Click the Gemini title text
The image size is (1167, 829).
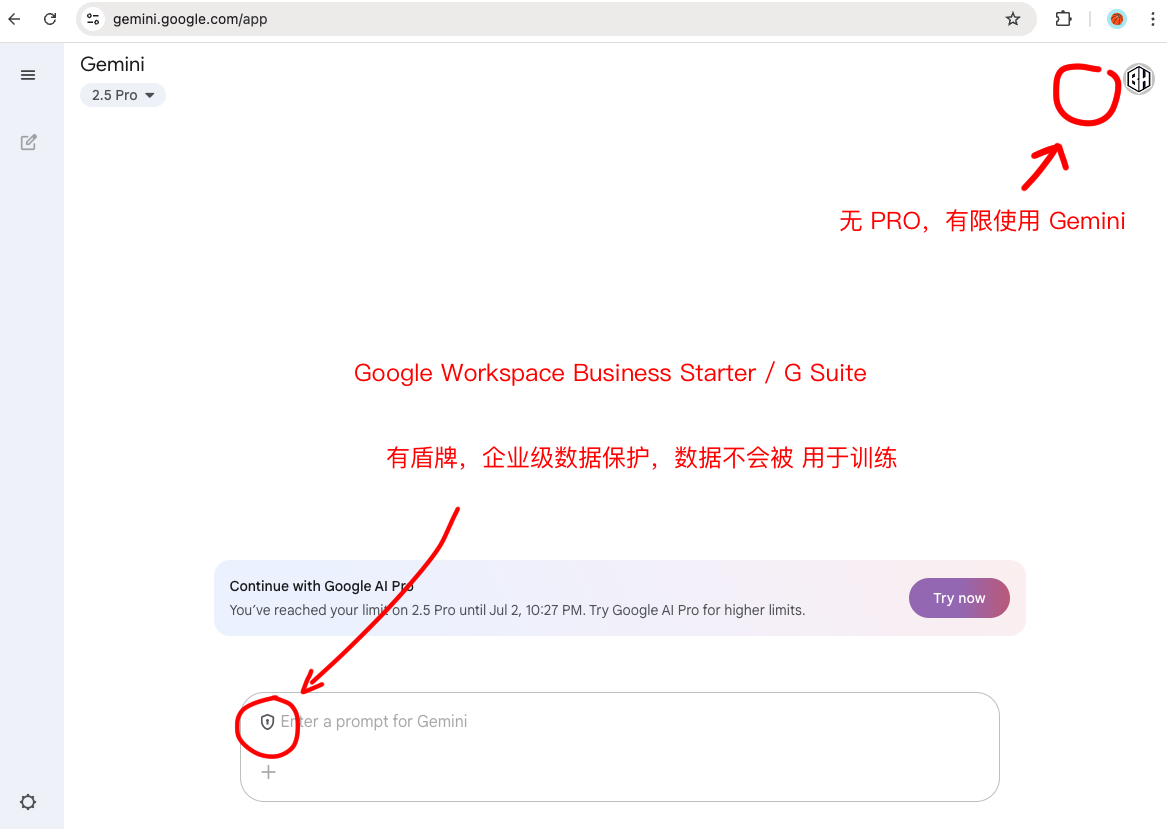point(112,64)
